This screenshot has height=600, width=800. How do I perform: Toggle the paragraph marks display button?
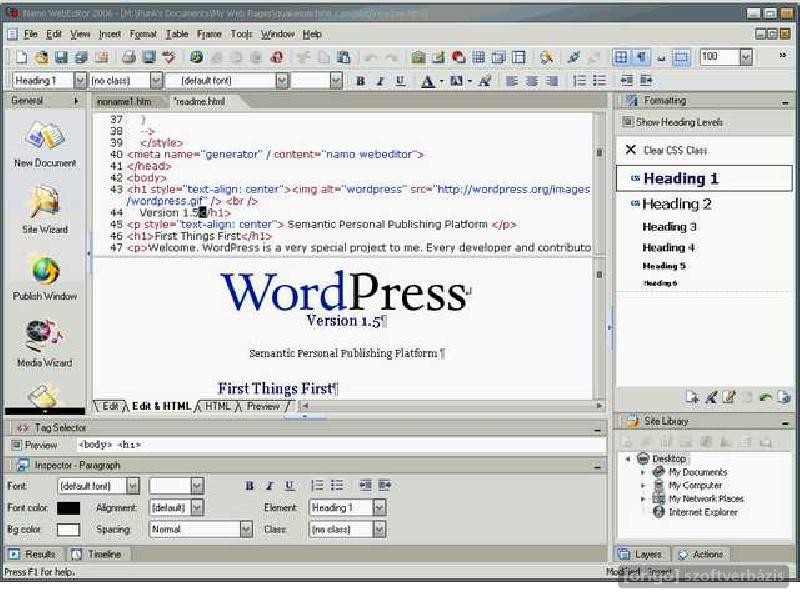(x=641, y=57)
